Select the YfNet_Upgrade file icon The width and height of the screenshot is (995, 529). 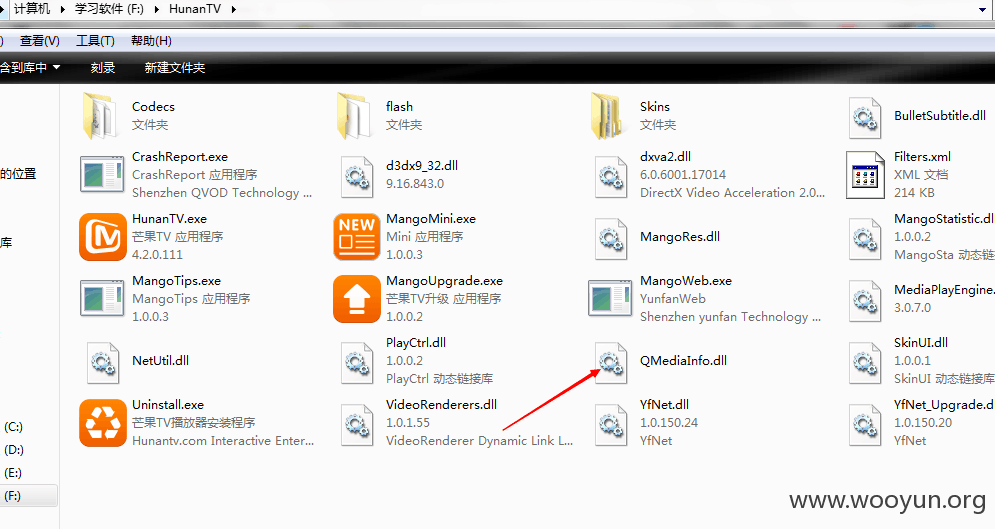[865, 425]
